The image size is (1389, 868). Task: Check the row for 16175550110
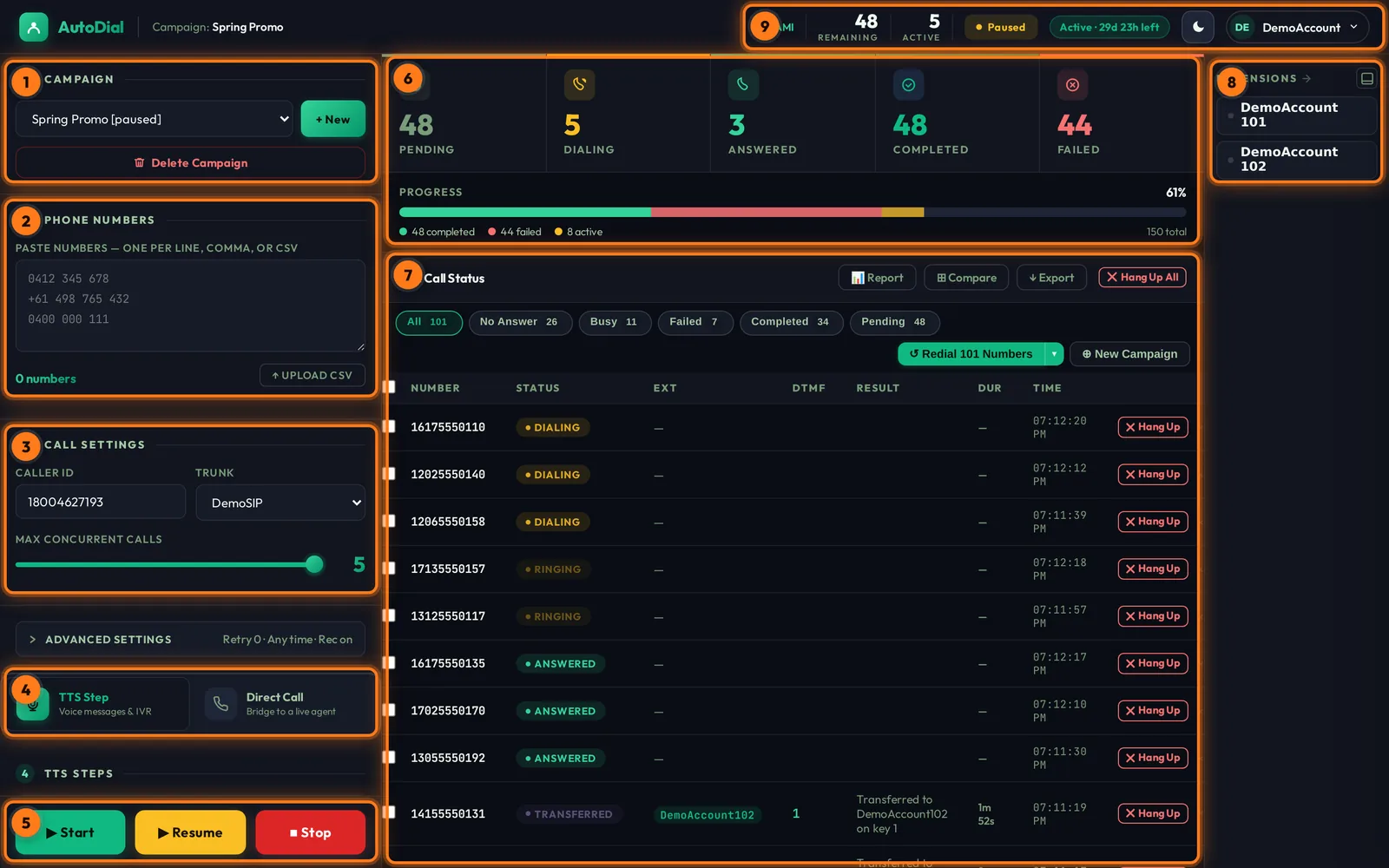[x=390, y=426]
